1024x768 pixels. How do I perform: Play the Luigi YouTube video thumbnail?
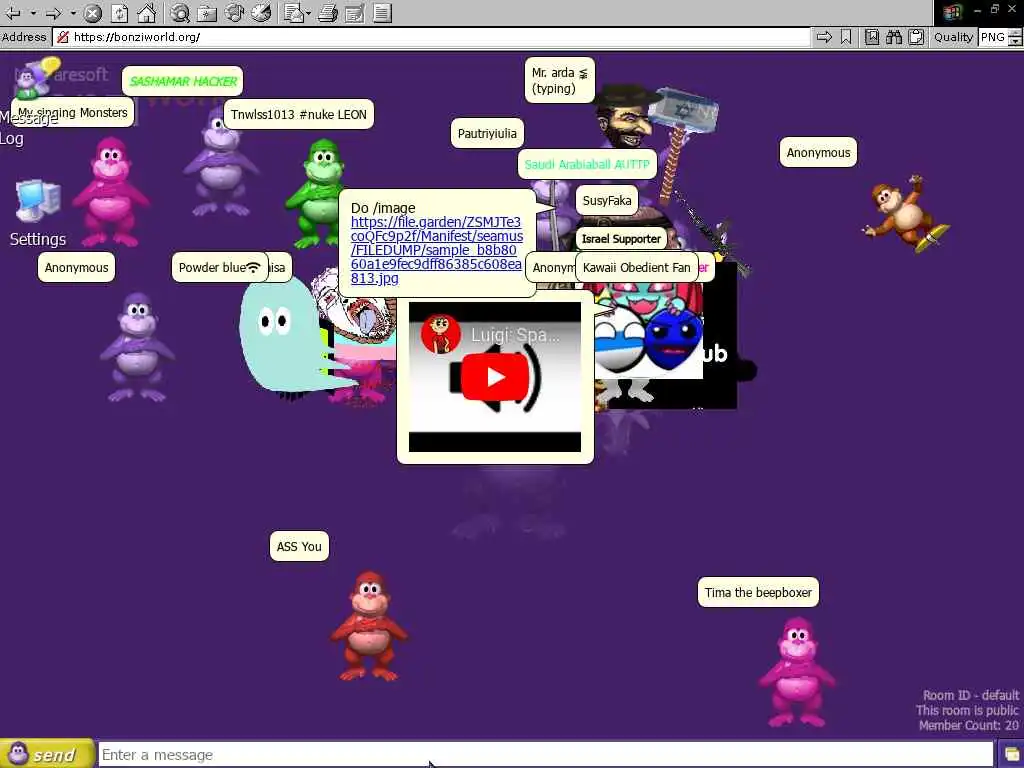495,377
